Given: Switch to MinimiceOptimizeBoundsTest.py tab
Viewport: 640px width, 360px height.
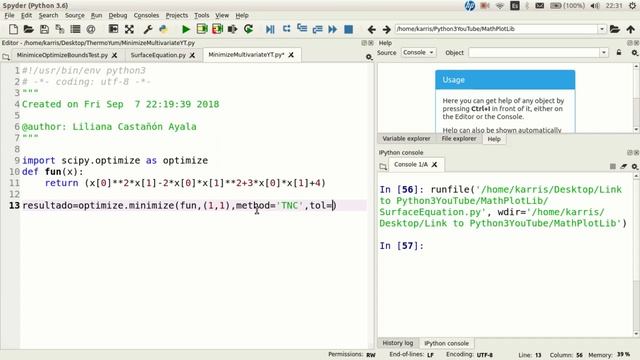Looking at the screenshot, I should click(x=62, y=55).
